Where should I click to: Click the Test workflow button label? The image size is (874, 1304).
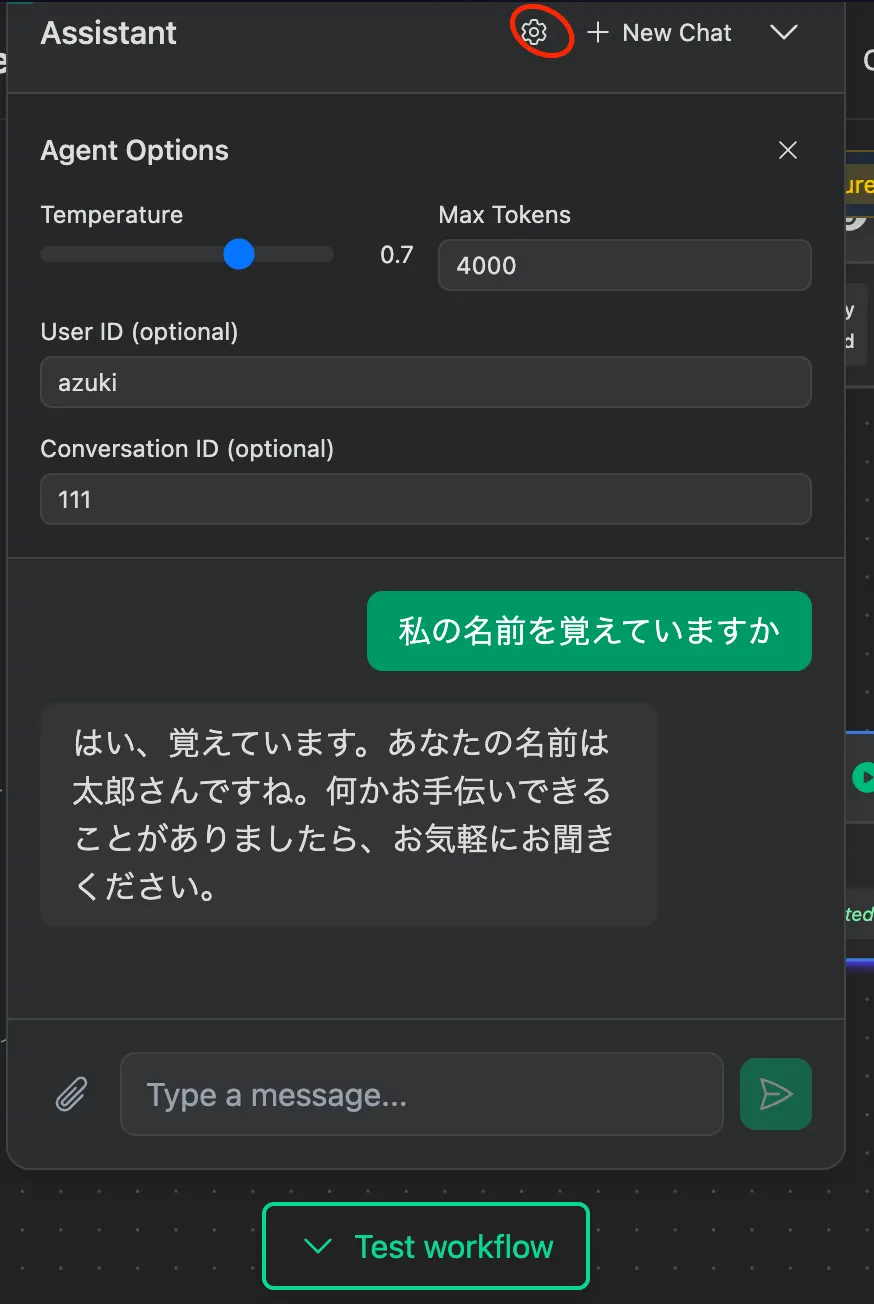(x=454, y=1246)
